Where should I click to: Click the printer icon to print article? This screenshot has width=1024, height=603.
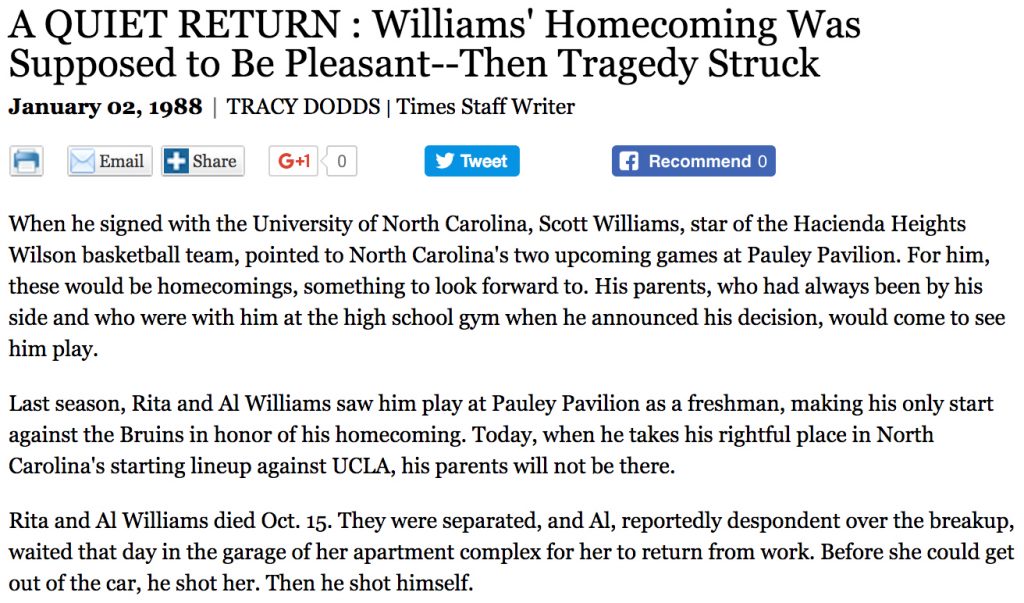click(26, 161)
